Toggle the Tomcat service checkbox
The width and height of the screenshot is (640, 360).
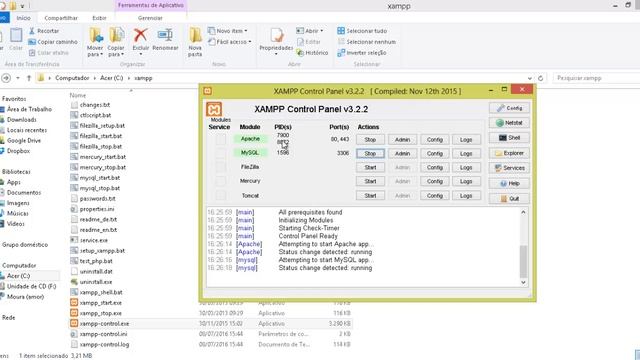(x=220, y=196)
